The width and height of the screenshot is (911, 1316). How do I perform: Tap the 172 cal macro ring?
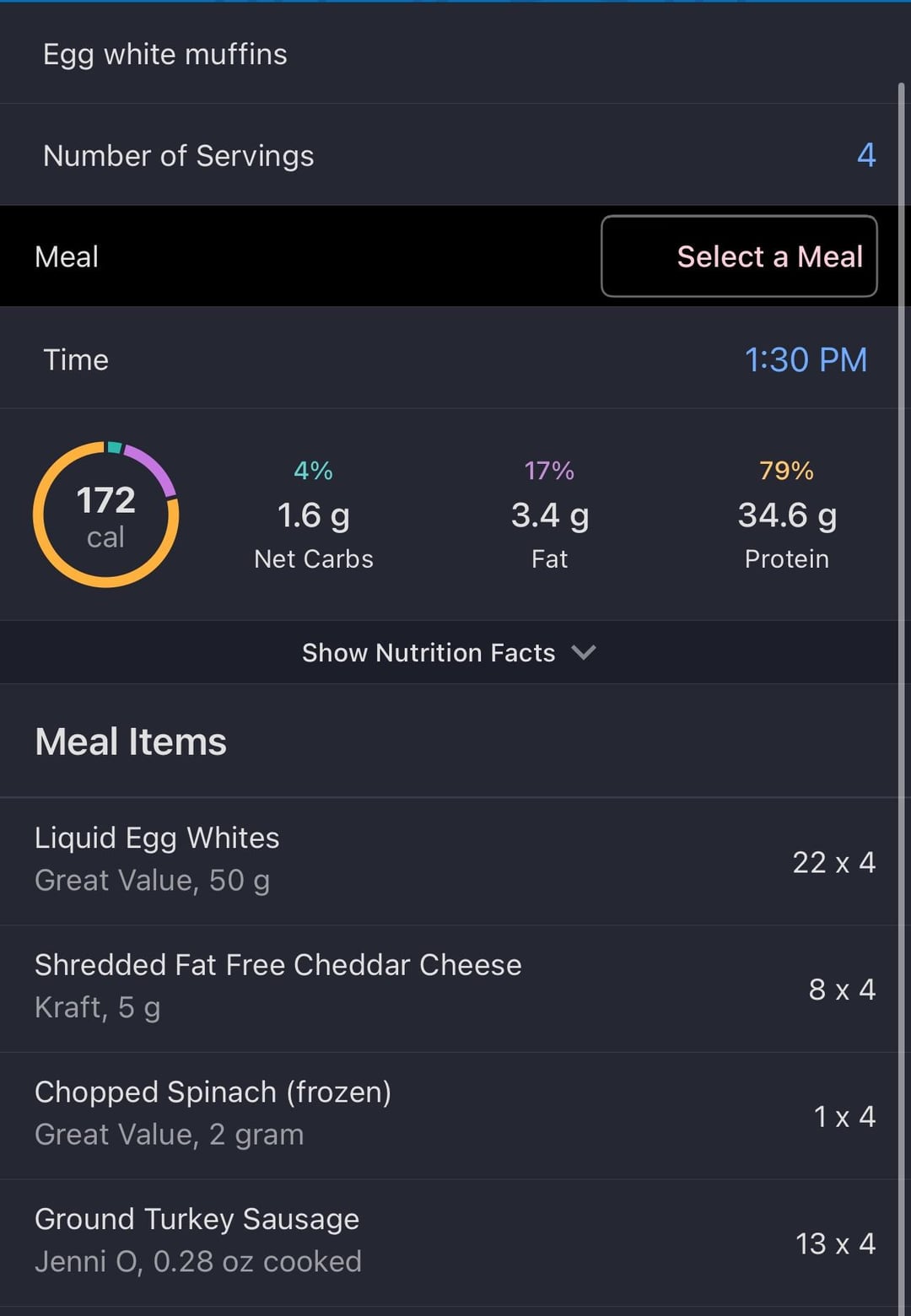pyautogui.click(x=106, y=515)
